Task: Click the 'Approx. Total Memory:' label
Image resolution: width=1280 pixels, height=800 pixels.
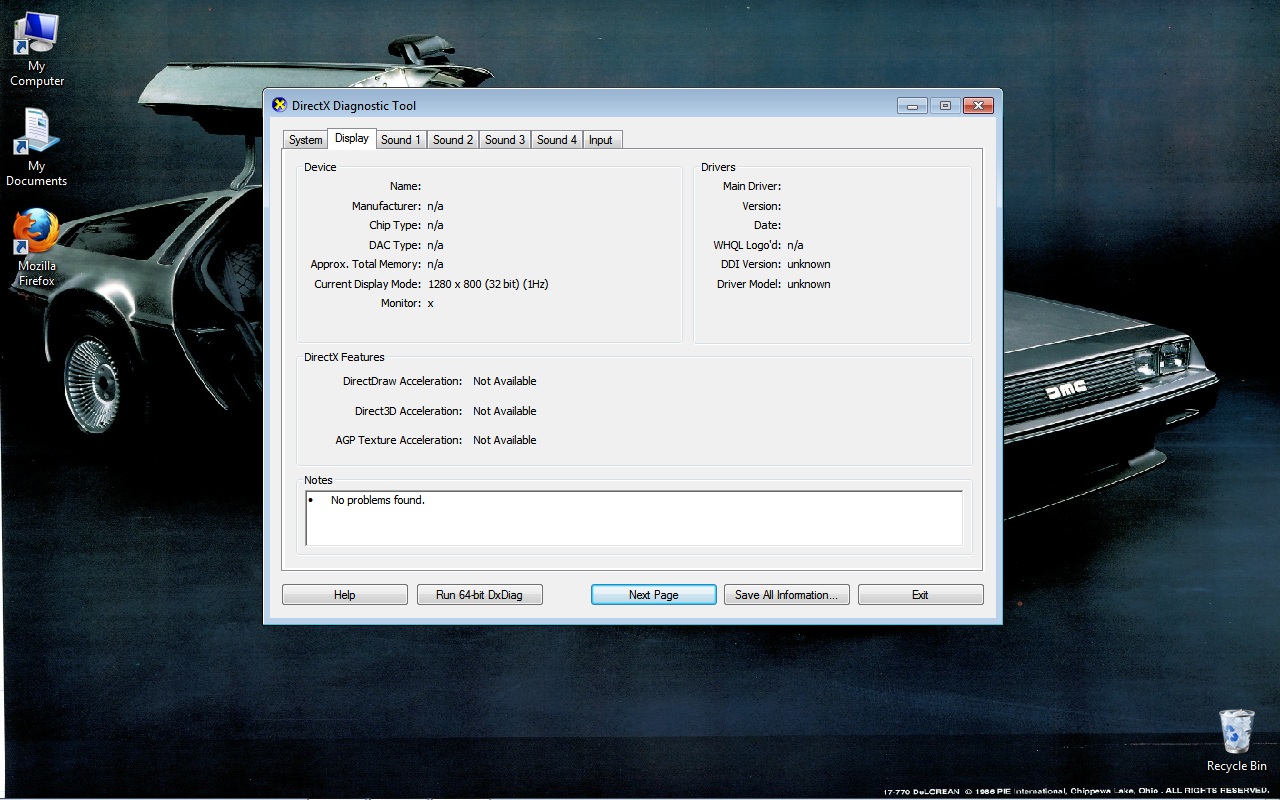Action: 366,264
